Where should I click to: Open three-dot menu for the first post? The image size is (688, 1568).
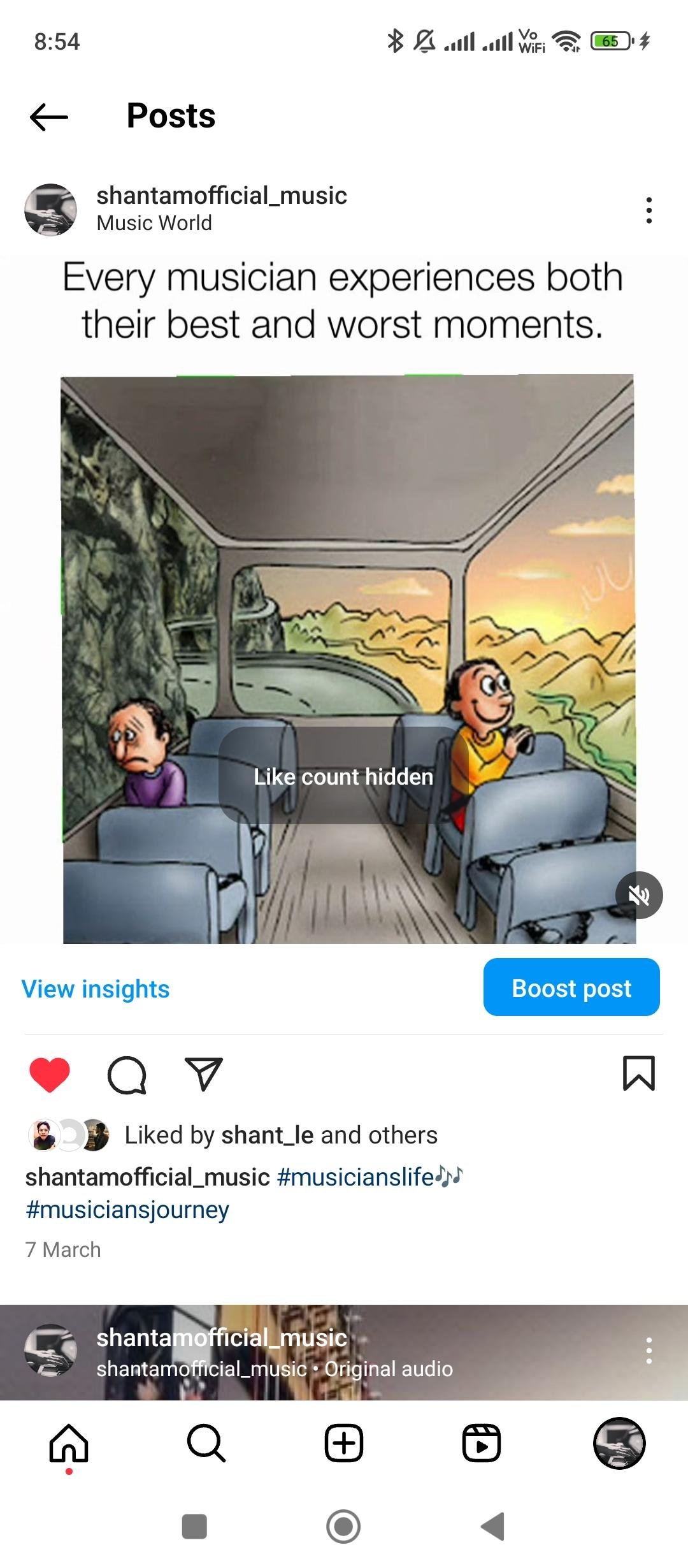tap(649, 210)
